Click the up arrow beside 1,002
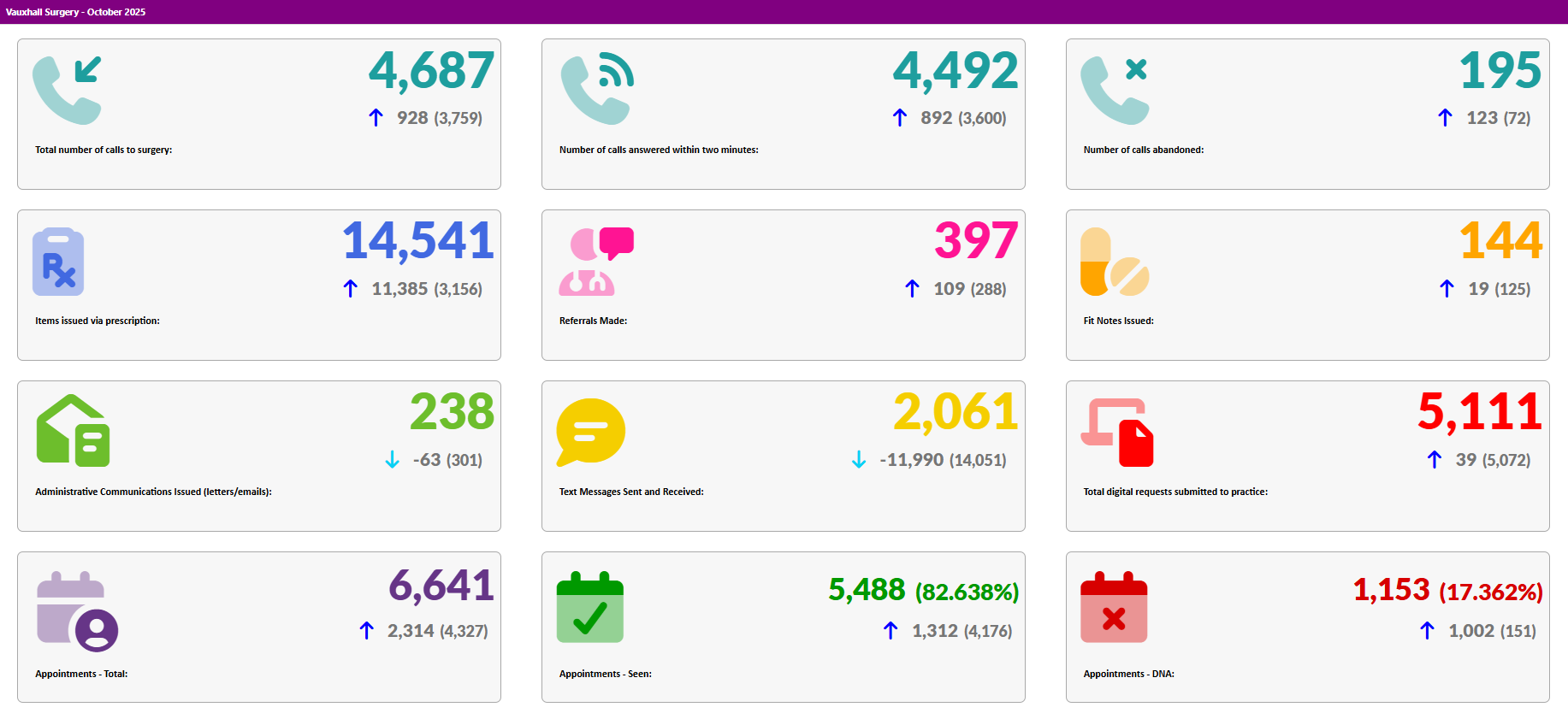1568x719 pixels. coord(1427,631)
